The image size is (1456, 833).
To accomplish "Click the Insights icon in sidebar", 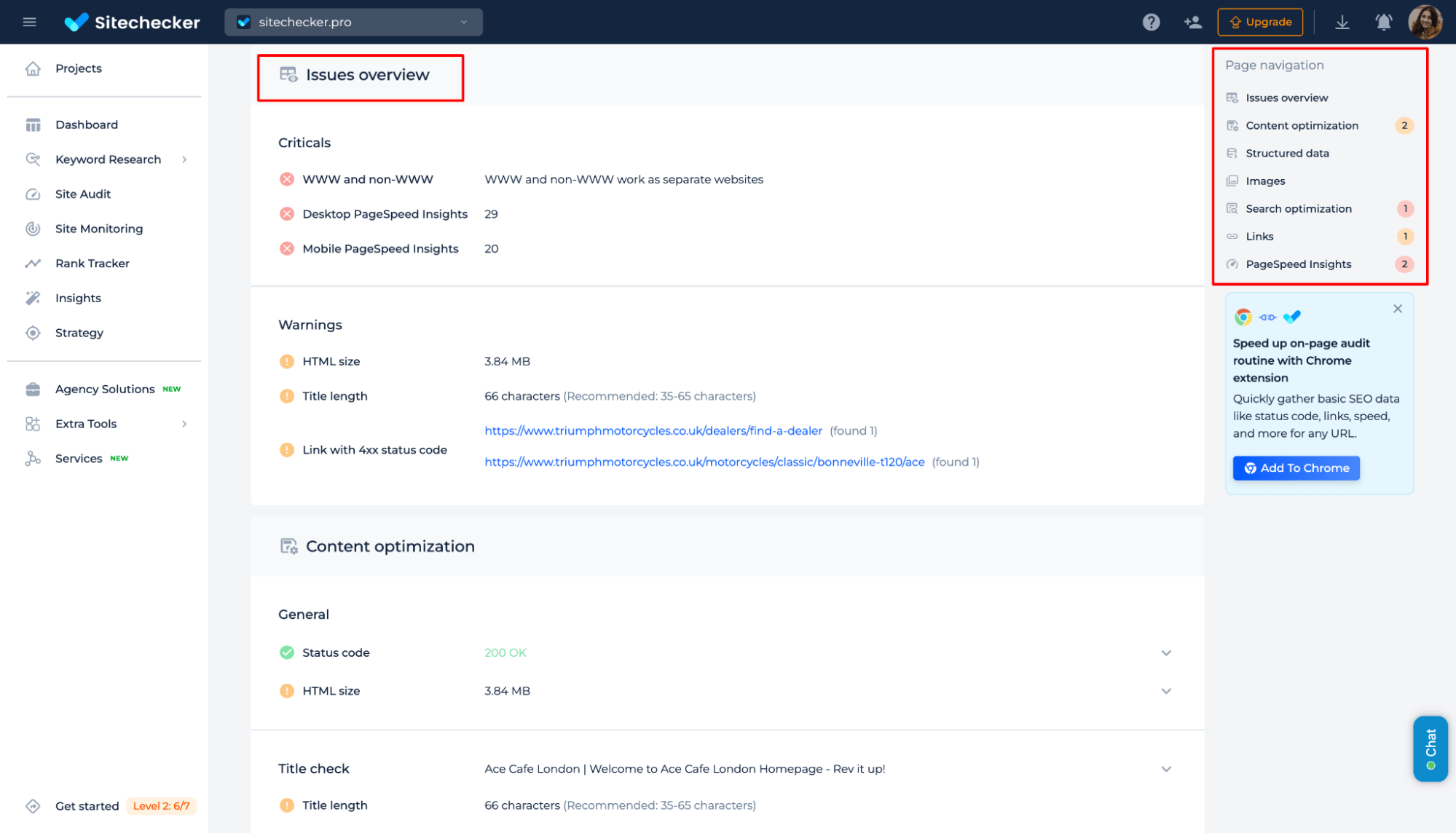I will tap(33, 297).
